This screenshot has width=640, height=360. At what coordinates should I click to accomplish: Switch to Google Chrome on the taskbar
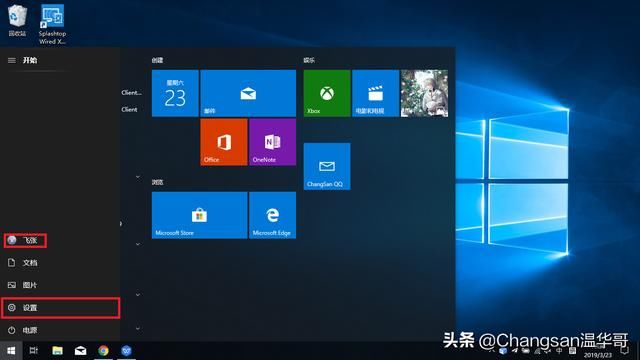(103, 351)
